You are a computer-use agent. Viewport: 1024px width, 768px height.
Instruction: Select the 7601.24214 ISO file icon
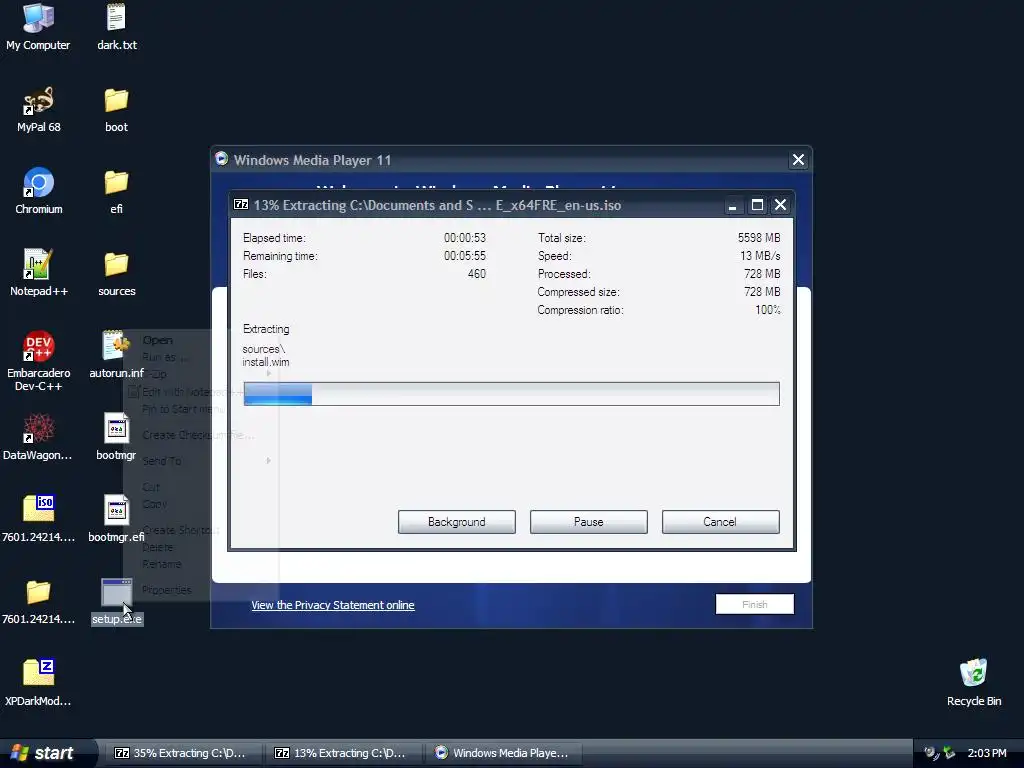[38, 519]
